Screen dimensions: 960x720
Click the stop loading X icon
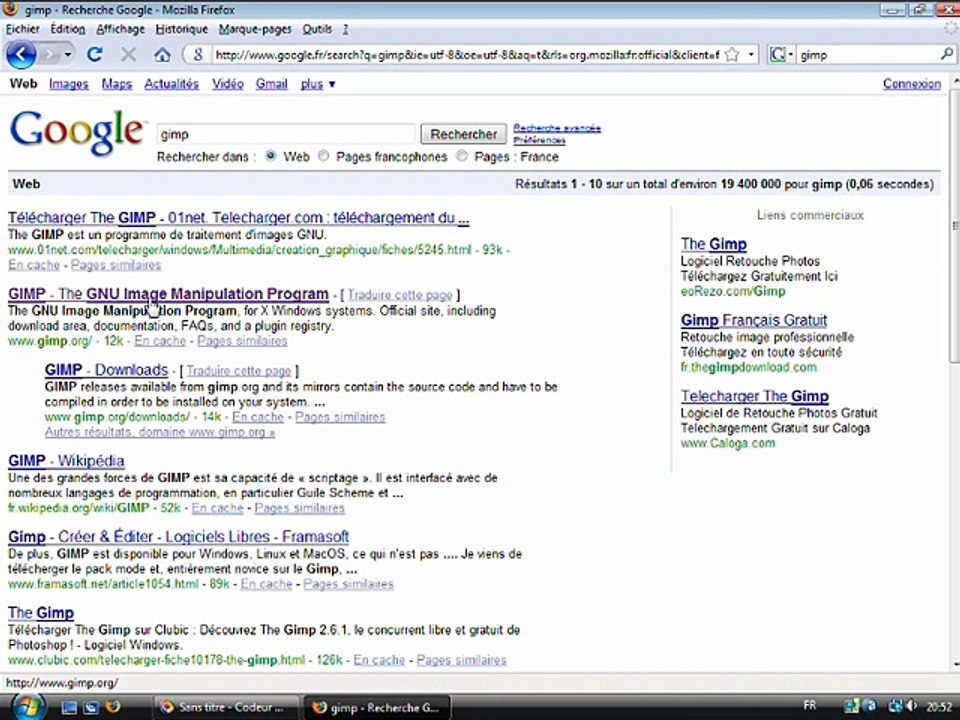pyautogui.click(x=128, y=55)
